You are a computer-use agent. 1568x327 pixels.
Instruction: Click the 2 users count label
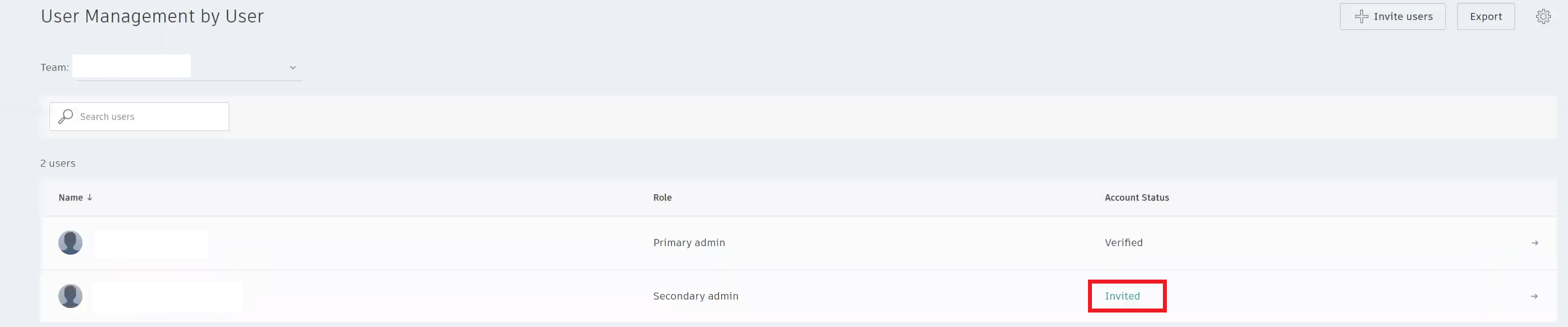58,163
